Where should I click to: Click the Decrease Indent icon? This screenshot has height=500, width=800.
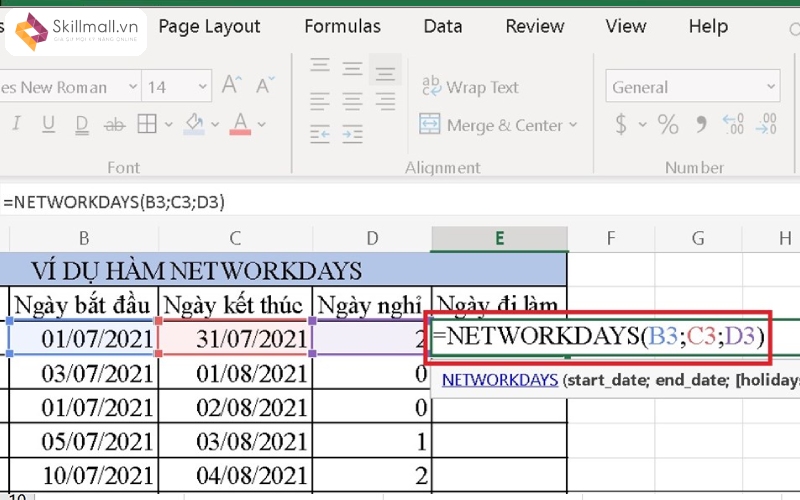320,132
